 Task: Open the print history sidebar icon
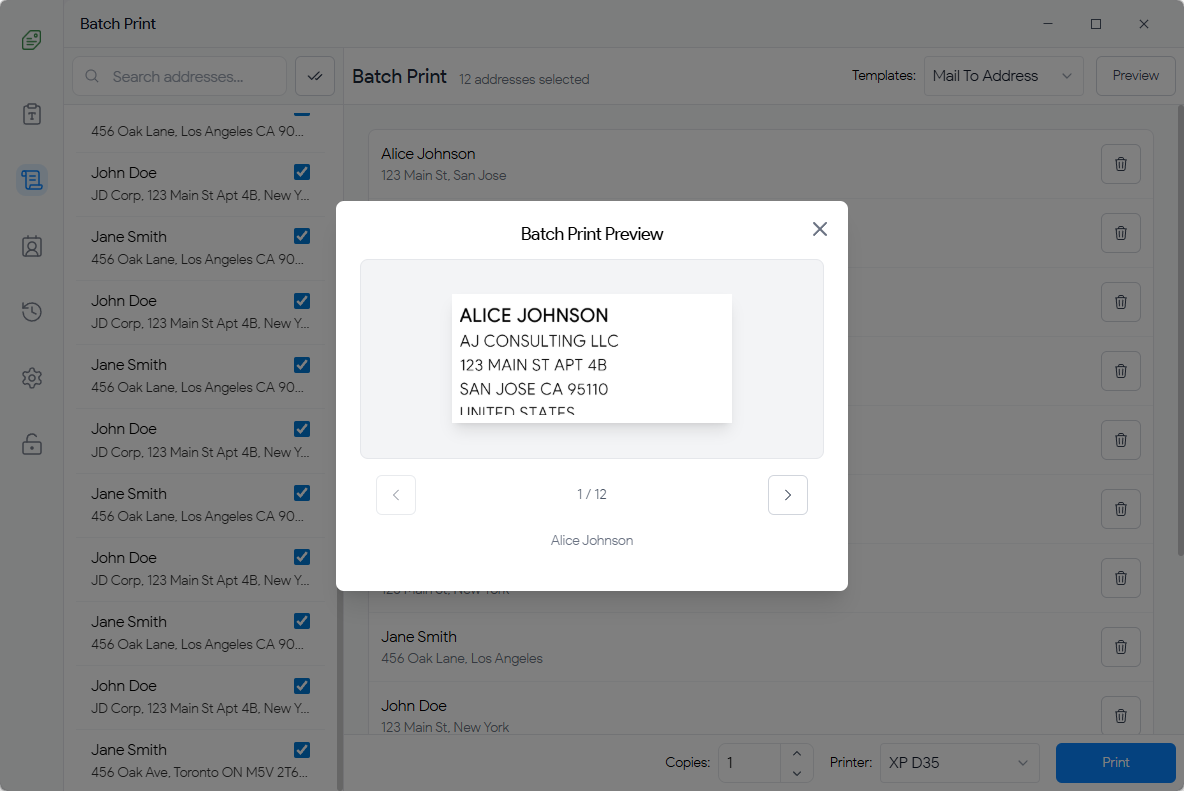(x=32, y=312)
